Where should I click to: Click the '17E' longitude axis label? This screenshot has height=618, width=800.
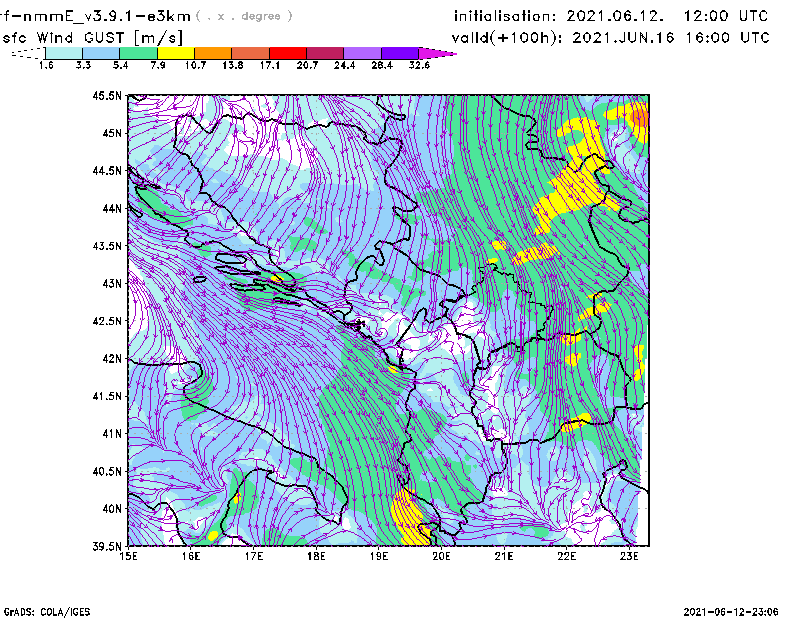point(254,556)
